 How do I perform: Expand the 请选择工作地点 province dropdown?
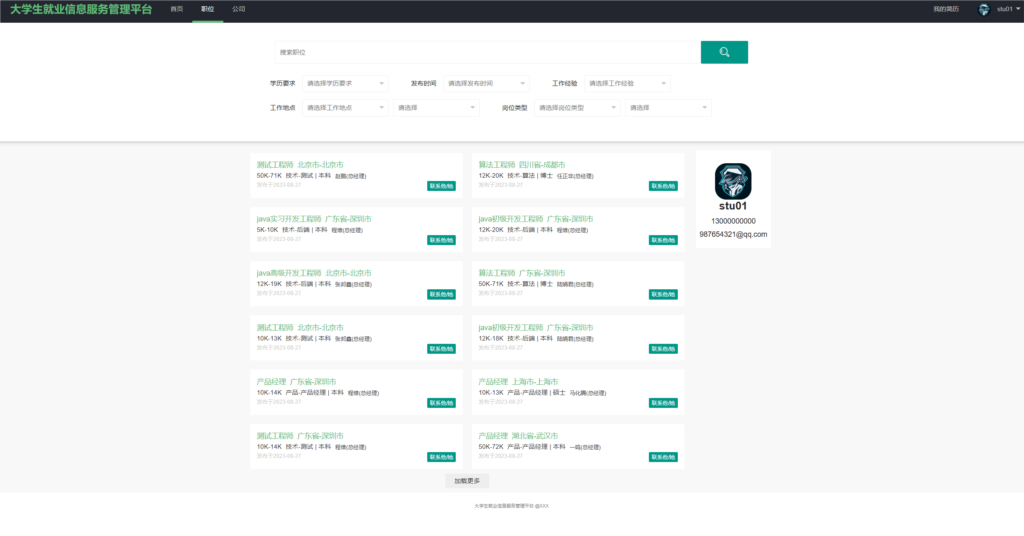pyautogui.click(x=345, y=108)
